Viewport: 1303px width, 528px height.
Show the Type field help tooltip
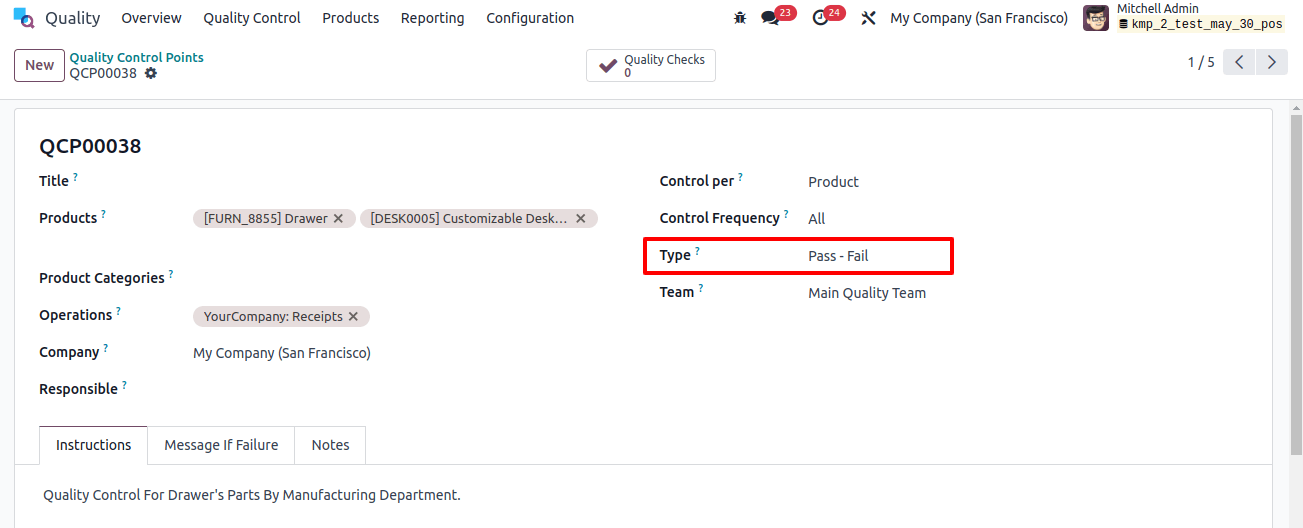[x=697, y=251]
